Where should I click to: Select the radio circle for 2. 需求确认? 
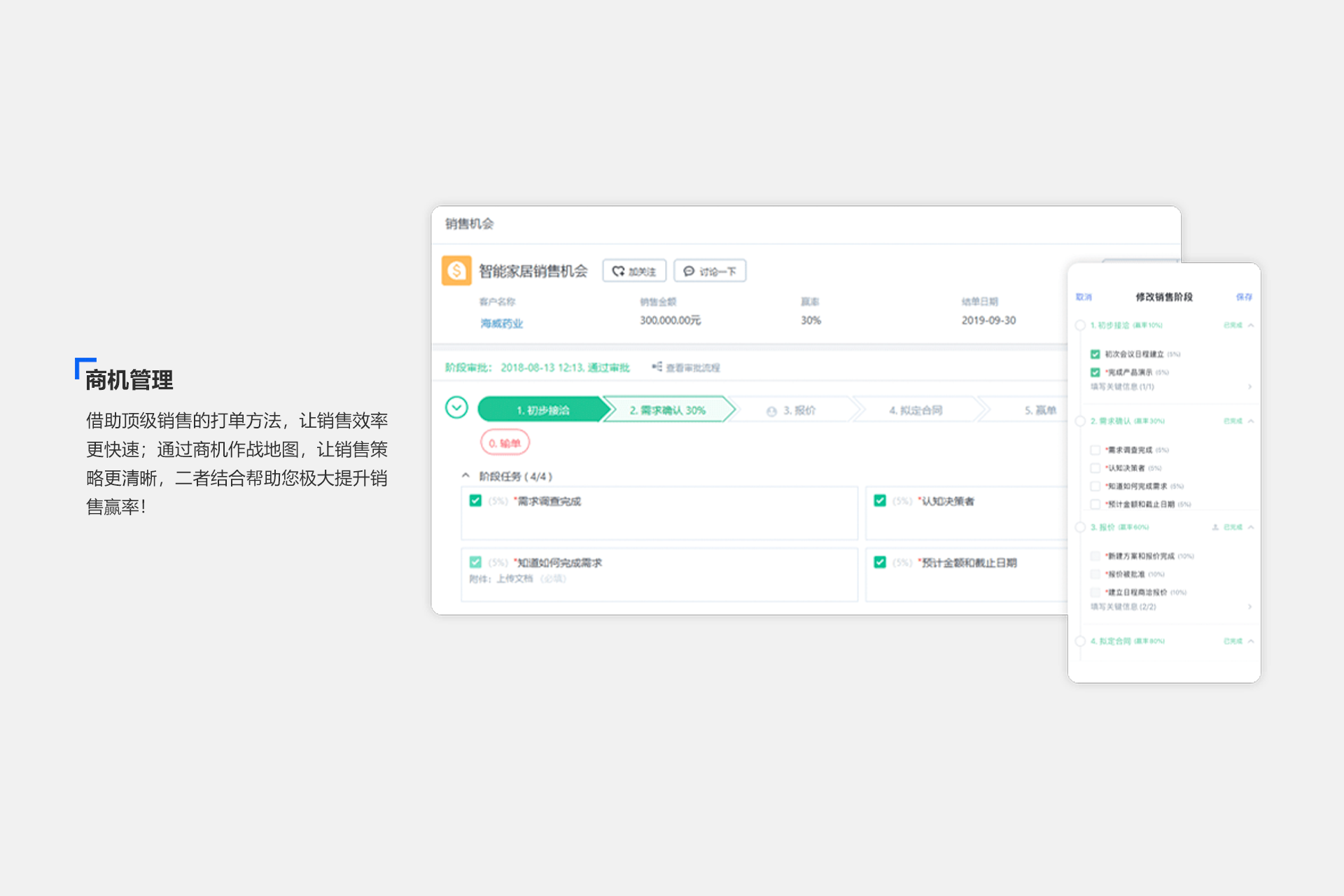coord(1080,421)
